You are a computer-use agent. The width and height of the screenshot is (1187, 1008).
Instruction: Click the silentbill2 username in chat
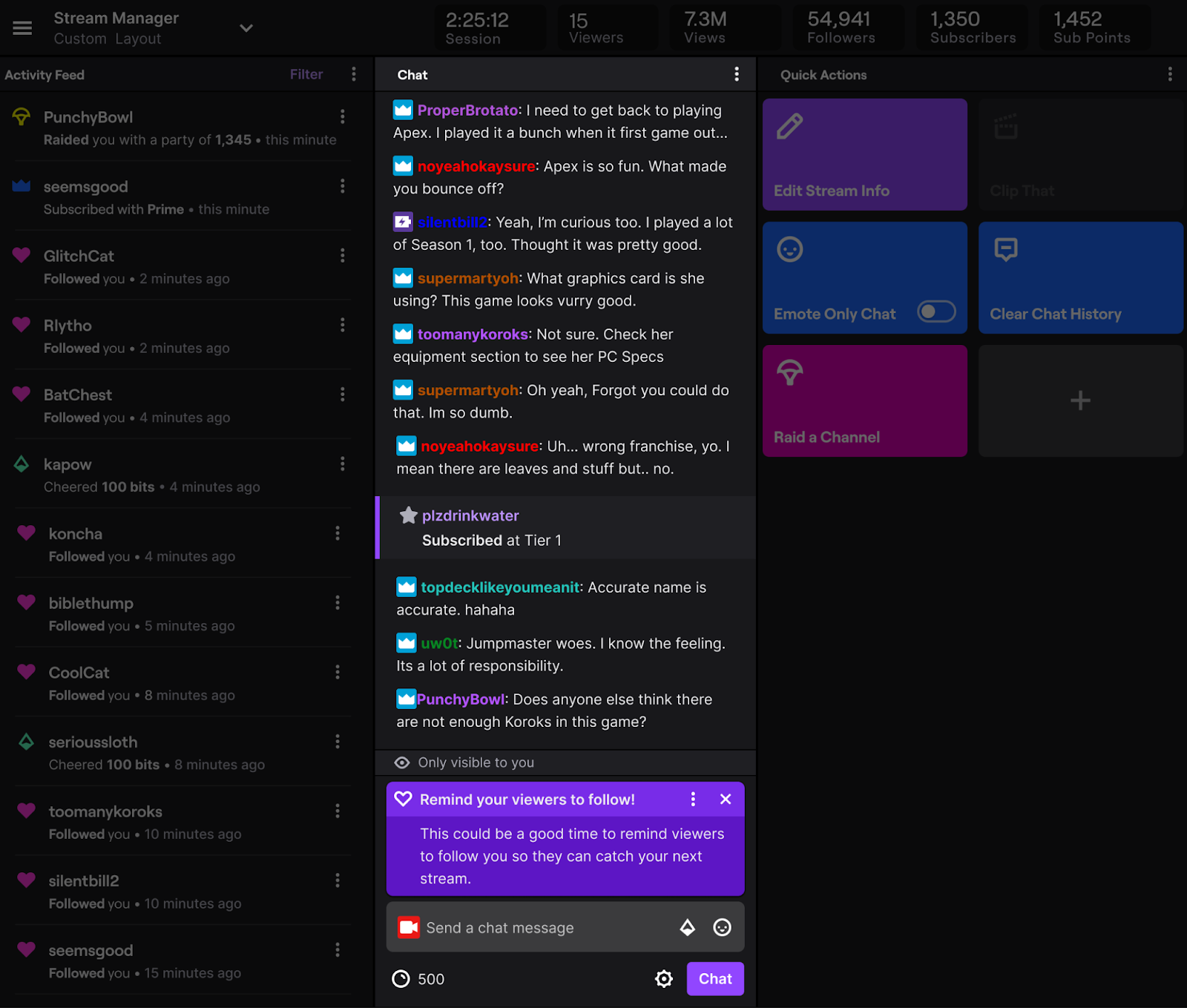(x=453, y=223)
